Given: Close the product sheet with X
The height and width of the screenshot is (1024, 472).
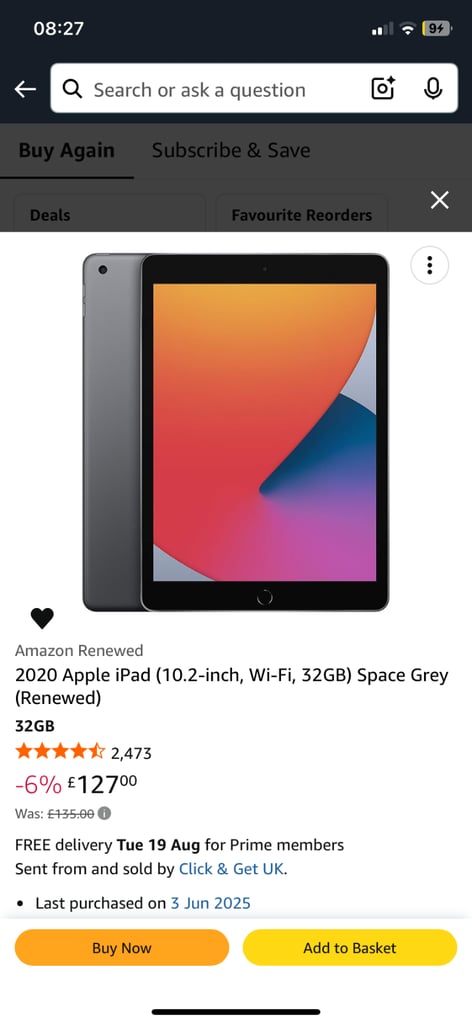Looking at the screenshot, I should click(x=440, y=200).
